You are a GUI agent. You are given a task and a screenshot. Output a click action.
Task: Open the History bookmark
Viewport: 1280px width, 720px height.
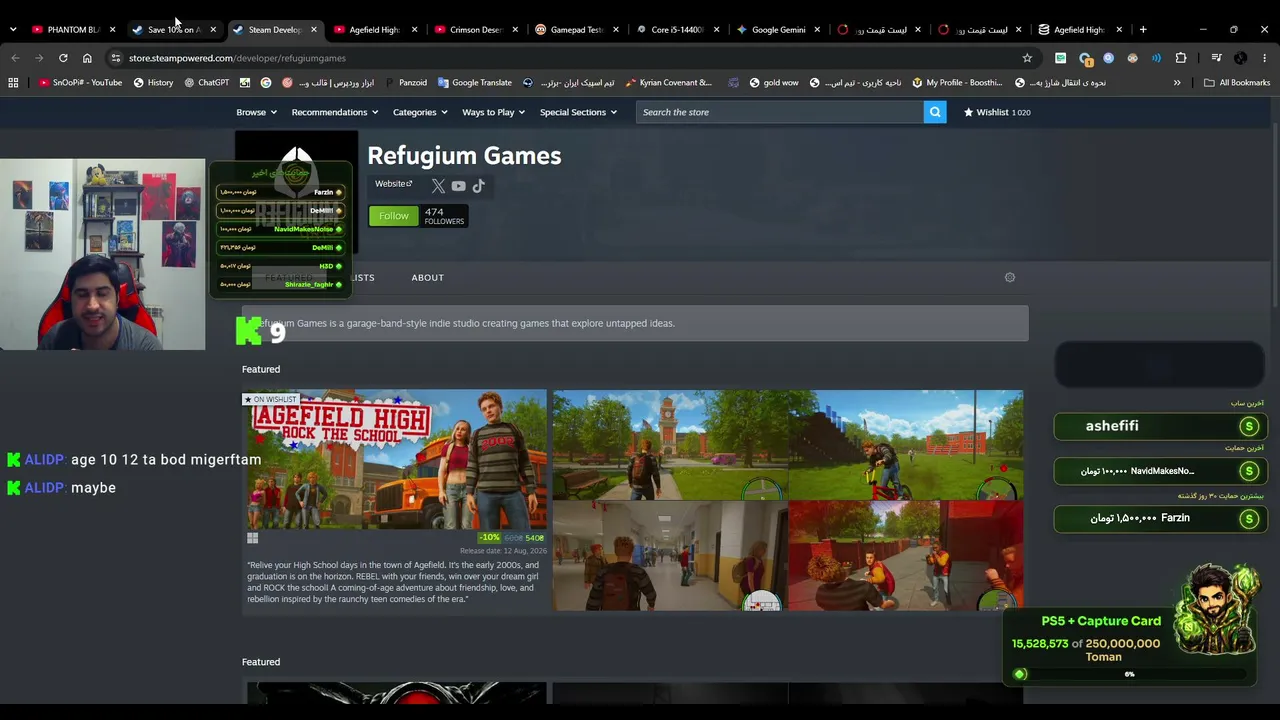pyautogui.click(x=153, y=83)
